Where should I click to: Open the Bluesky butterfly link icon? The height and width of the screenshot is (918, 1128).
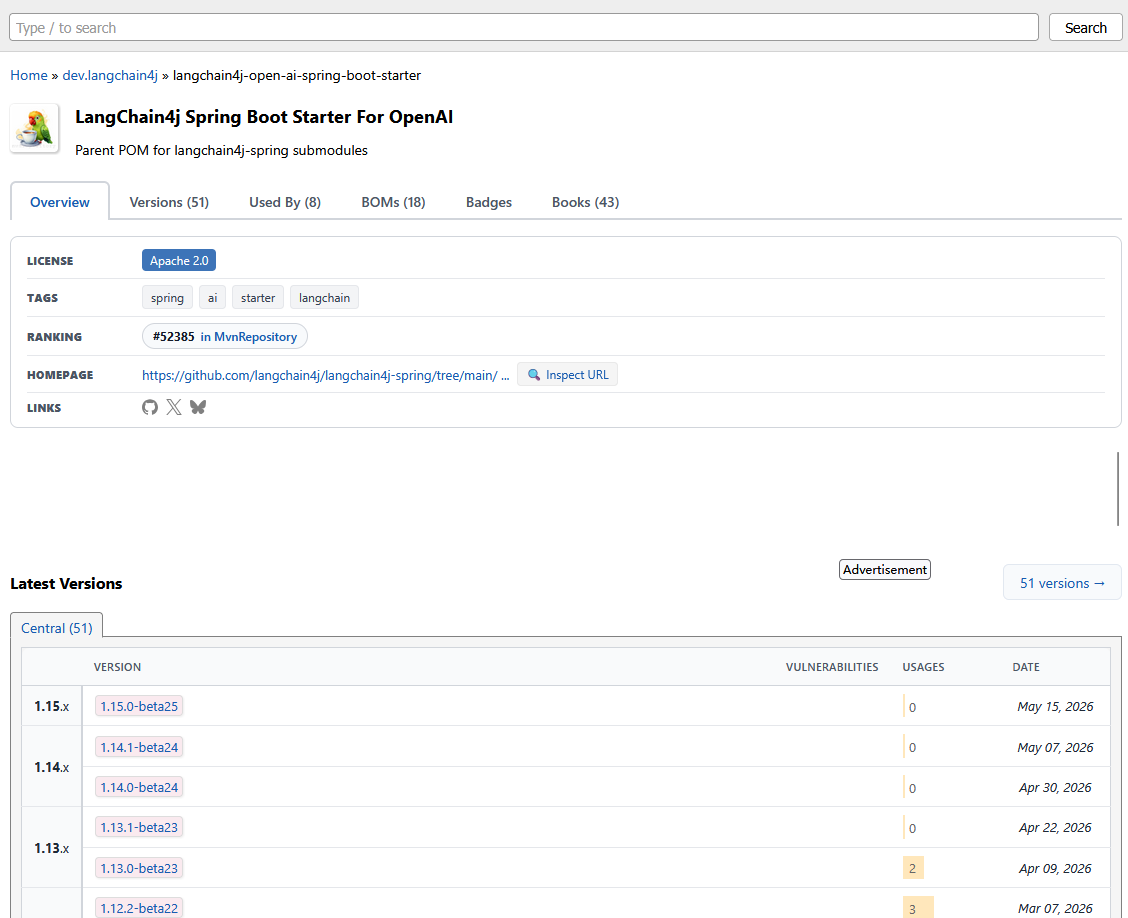[198, 407]
